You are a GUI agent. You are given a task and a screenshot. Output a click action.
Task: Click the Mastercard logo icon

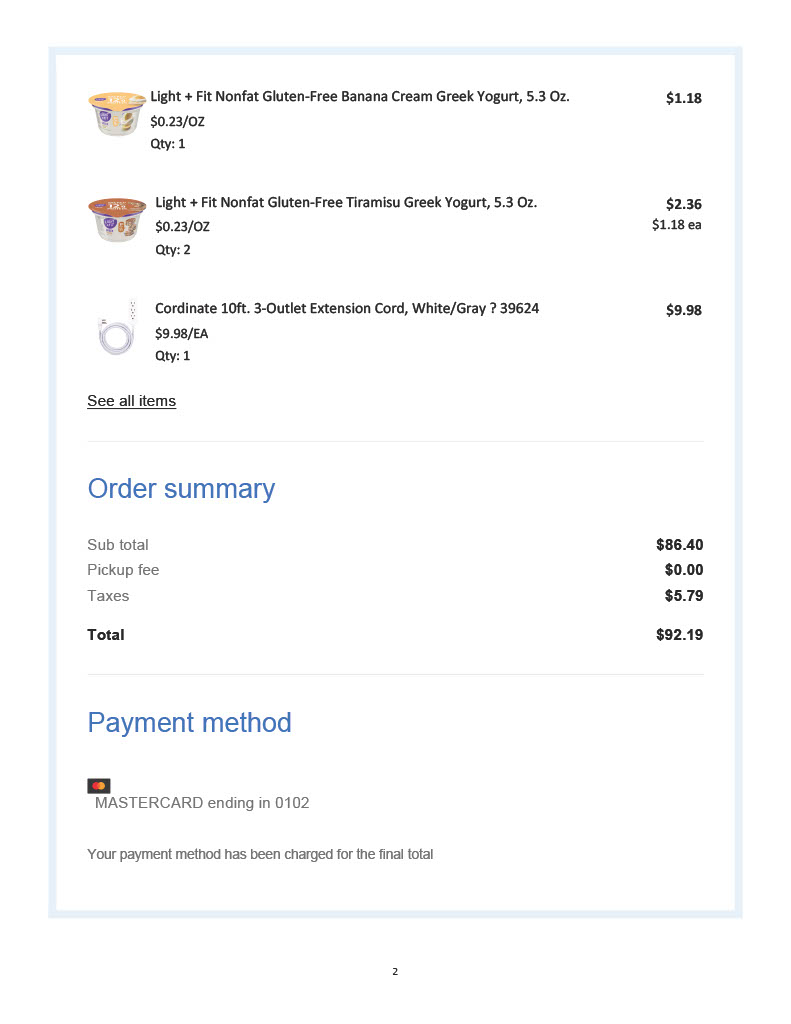tap(99, 786)
